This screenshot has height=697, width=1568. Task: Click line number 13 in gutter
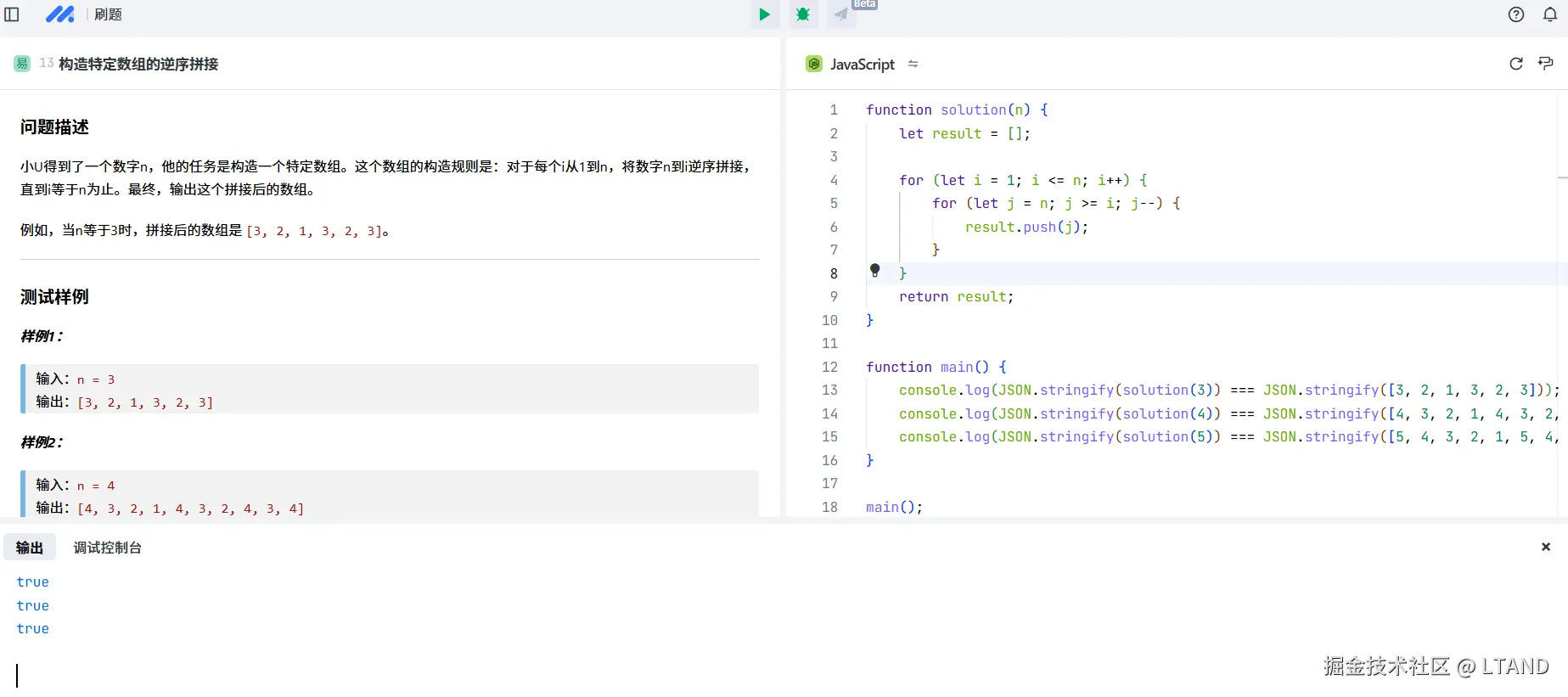(x=829, y=391)
